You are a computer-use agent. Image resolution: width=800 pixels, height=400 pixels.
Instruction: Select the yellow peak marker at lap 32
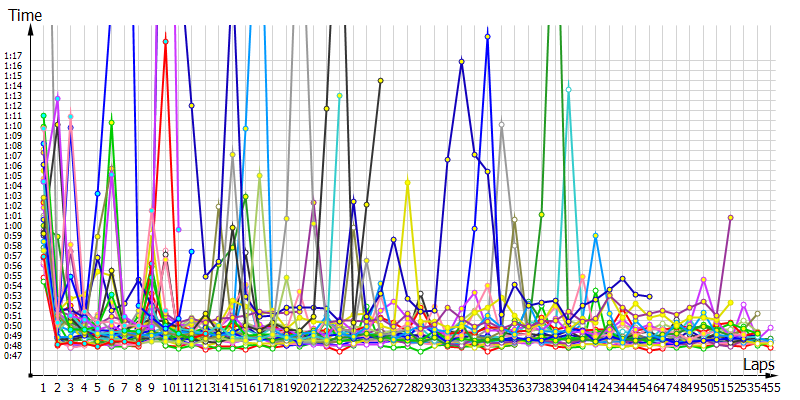(x=461, y=62)
